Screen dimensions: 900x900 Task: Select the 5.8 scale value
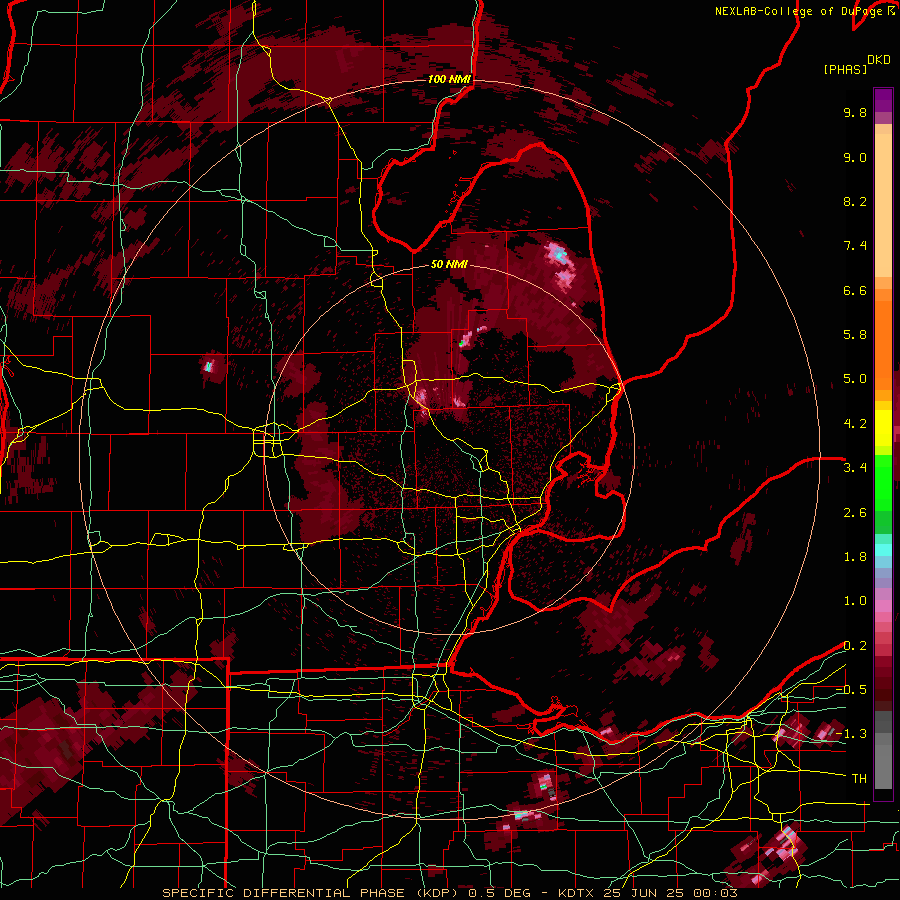point(855,335)
